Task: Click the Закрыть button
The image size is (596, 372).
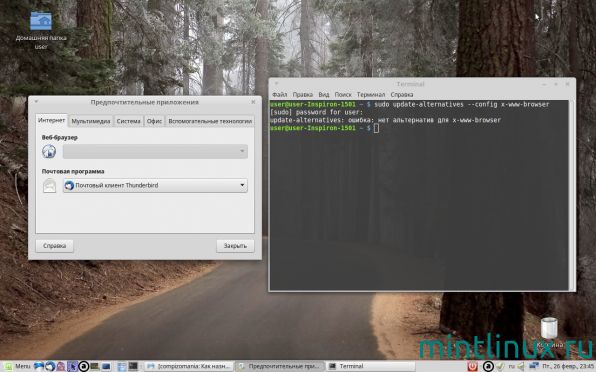Action: pyautogui.click(x=235, y=246)
